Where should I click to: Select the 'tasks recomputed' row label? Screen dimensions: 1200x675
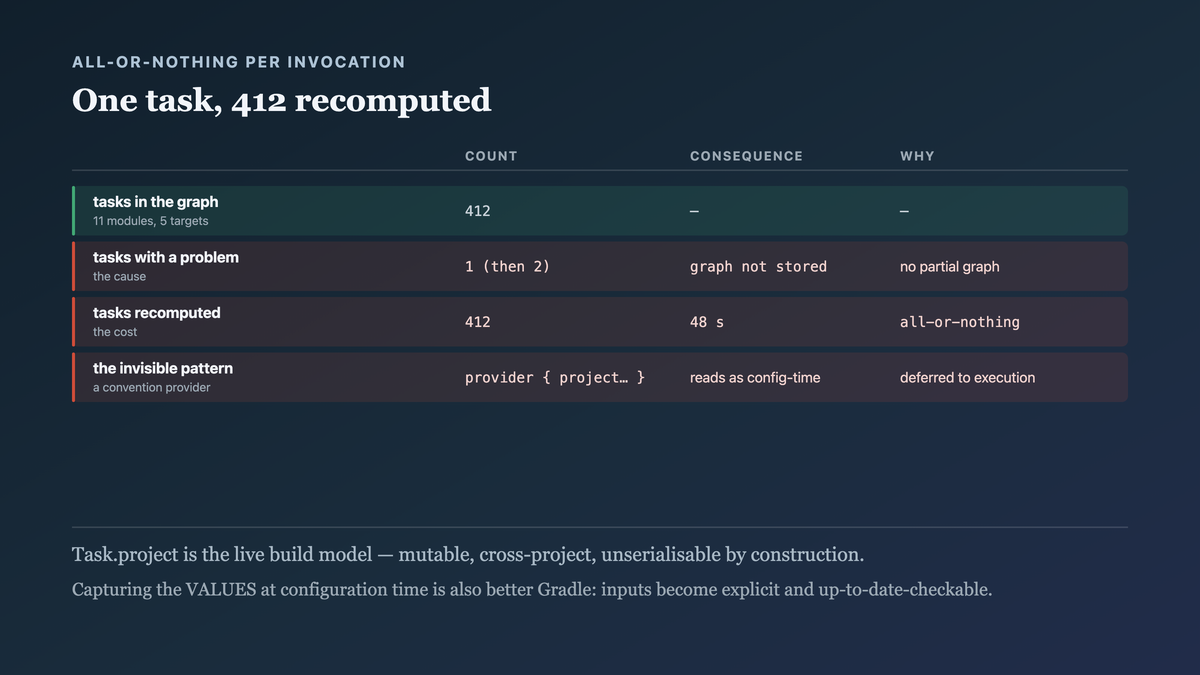[156, 313]
